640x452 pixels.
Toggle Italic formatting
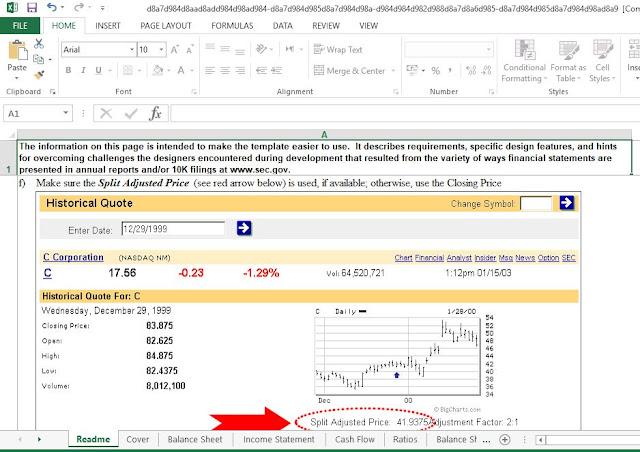click(x=83, y=70)
